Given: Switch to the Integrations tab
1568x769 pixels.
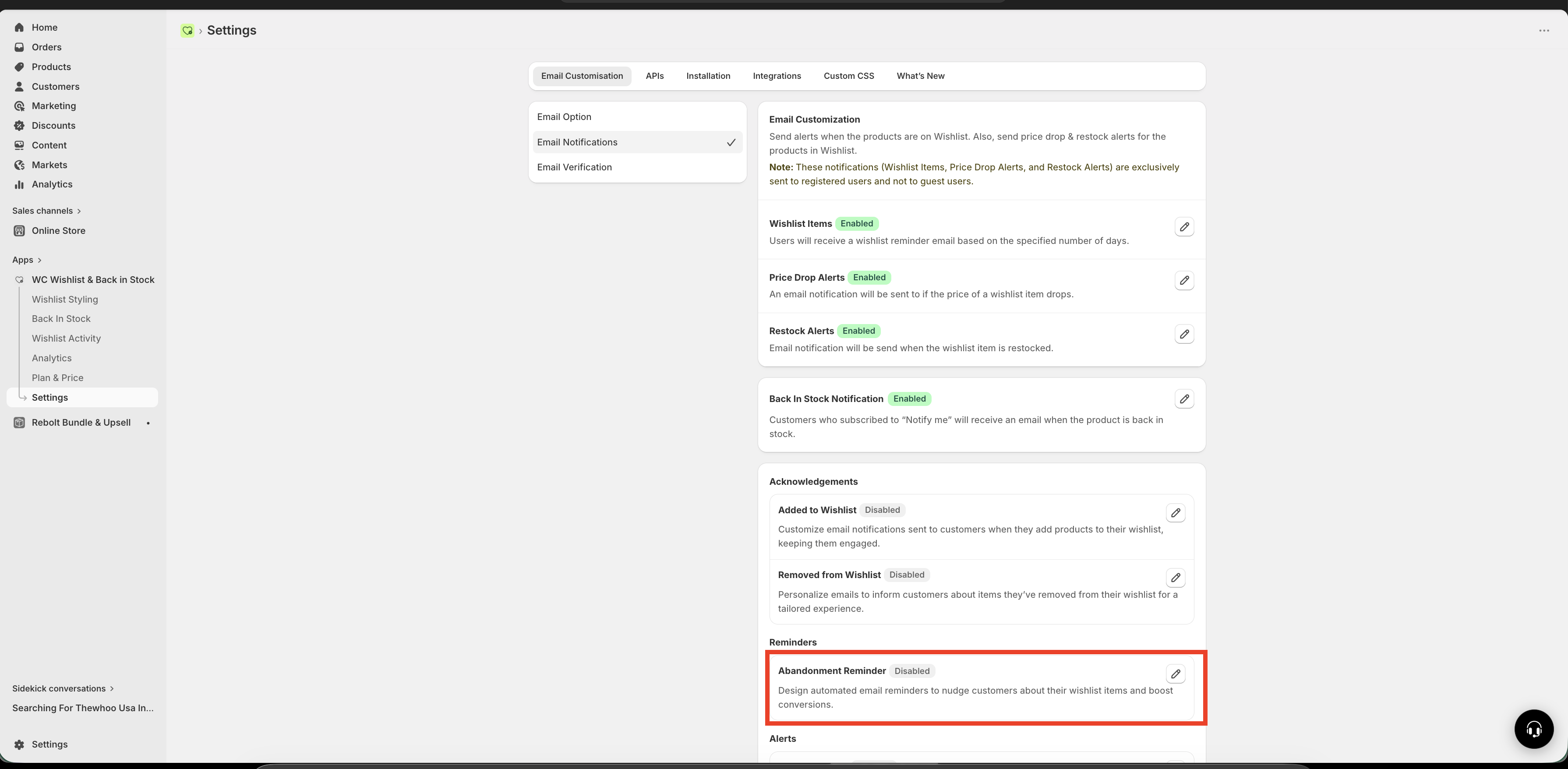Looking at the screenshot, I should click(x=777, y=76).
